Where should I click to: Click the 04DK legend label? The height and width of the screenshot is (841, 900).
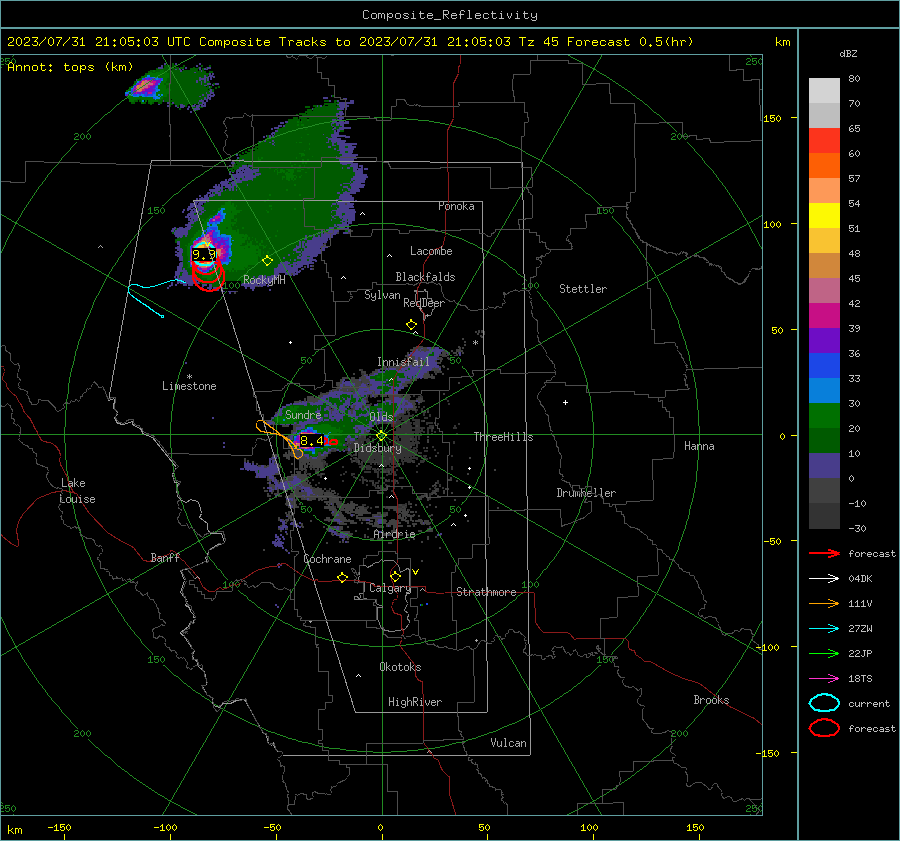click(x=860, y=579)
